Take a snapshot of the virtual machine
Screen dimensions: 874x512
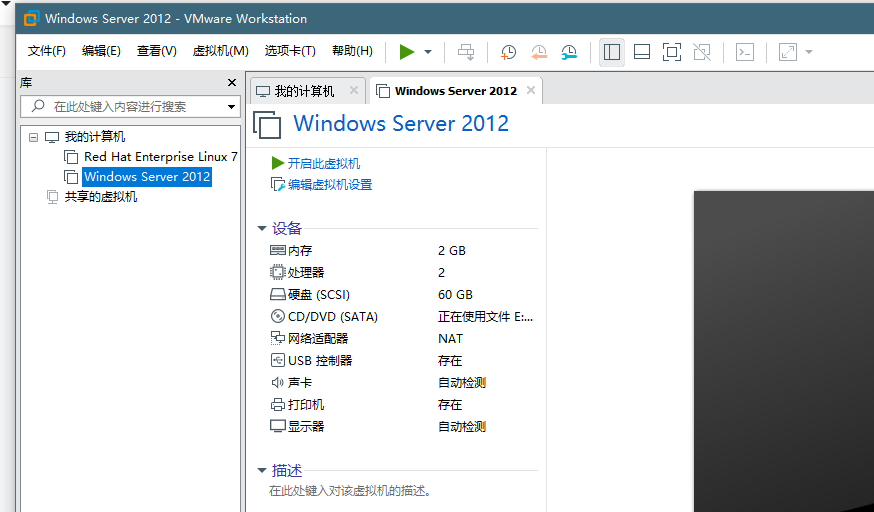508,52
